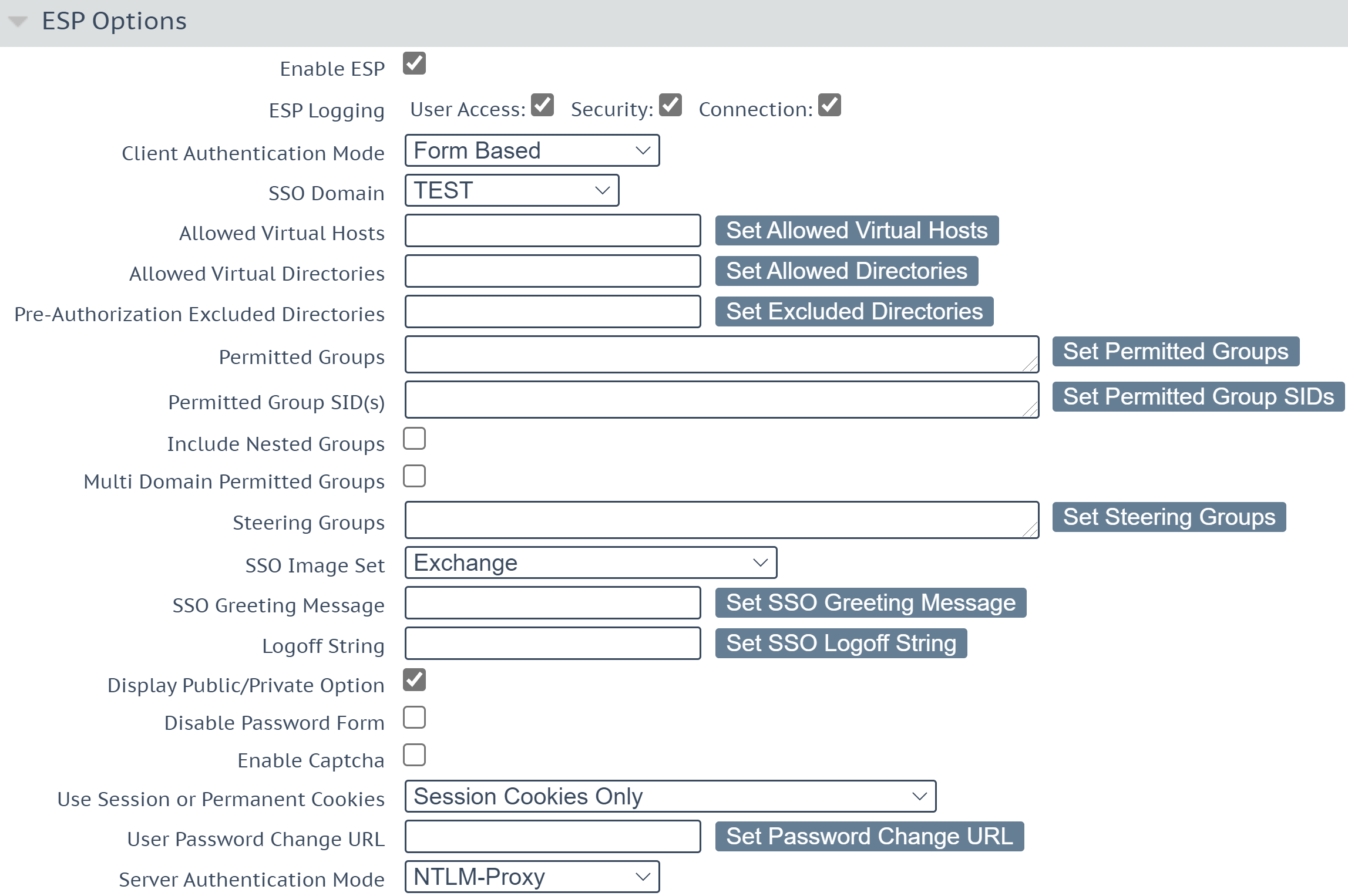Focus the Permitted Group SID(s) text area
Image resolution: width=1348 pixels, height=896 pixels.
[x=722, y=400]
